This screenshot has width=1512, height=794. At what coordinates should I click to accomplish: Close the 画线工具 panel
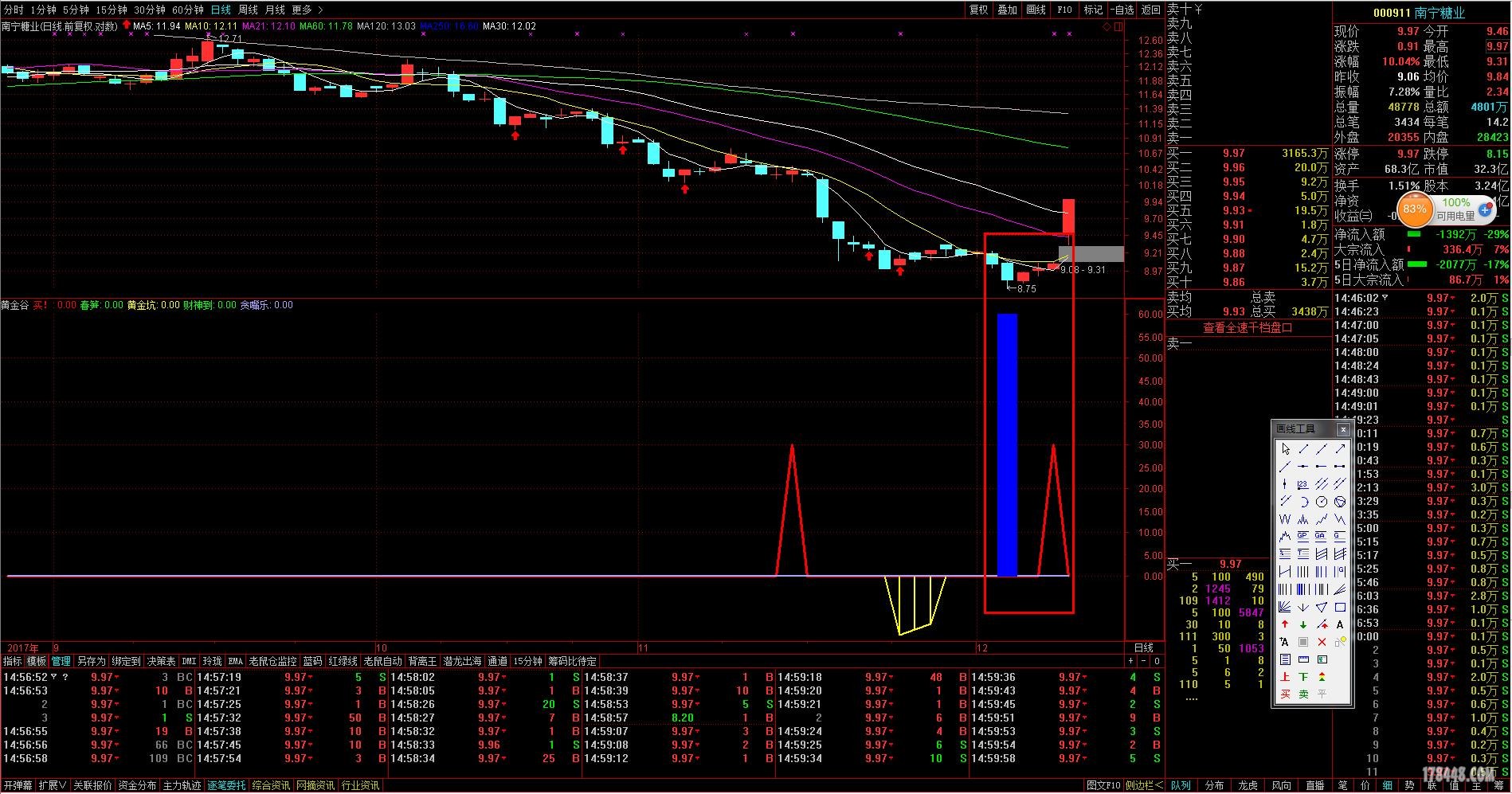coord(1343,429)
